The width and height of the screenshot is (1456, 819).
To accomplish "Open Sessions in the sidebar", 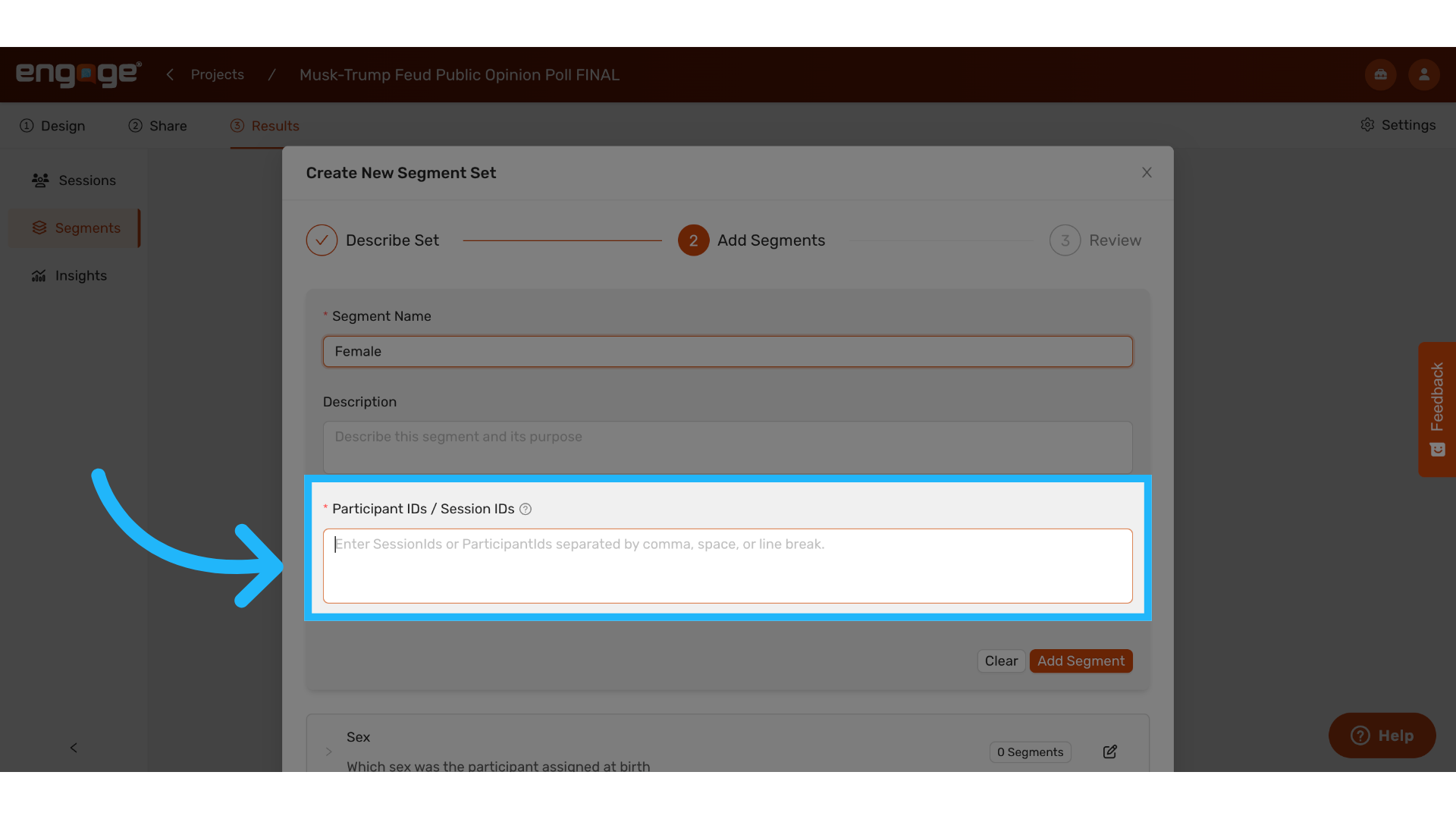I will pyautogui.click(x=74, y=180).
